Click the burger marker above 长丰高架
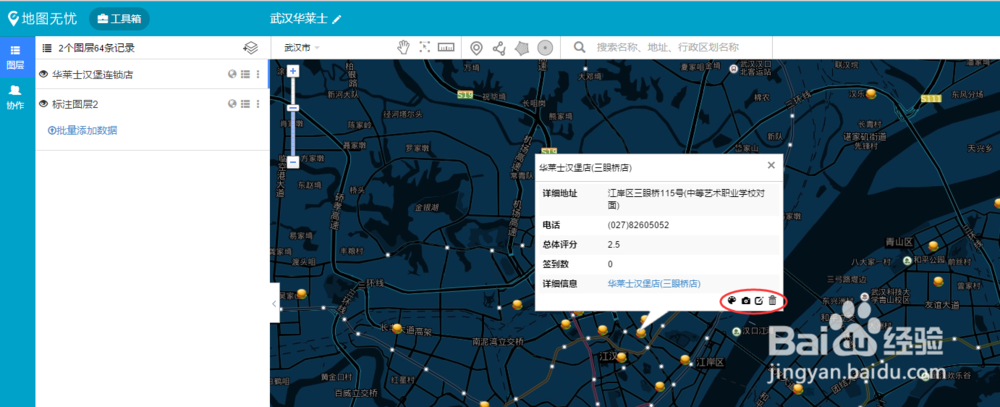 pyautogui.click(x=397, y=329)
